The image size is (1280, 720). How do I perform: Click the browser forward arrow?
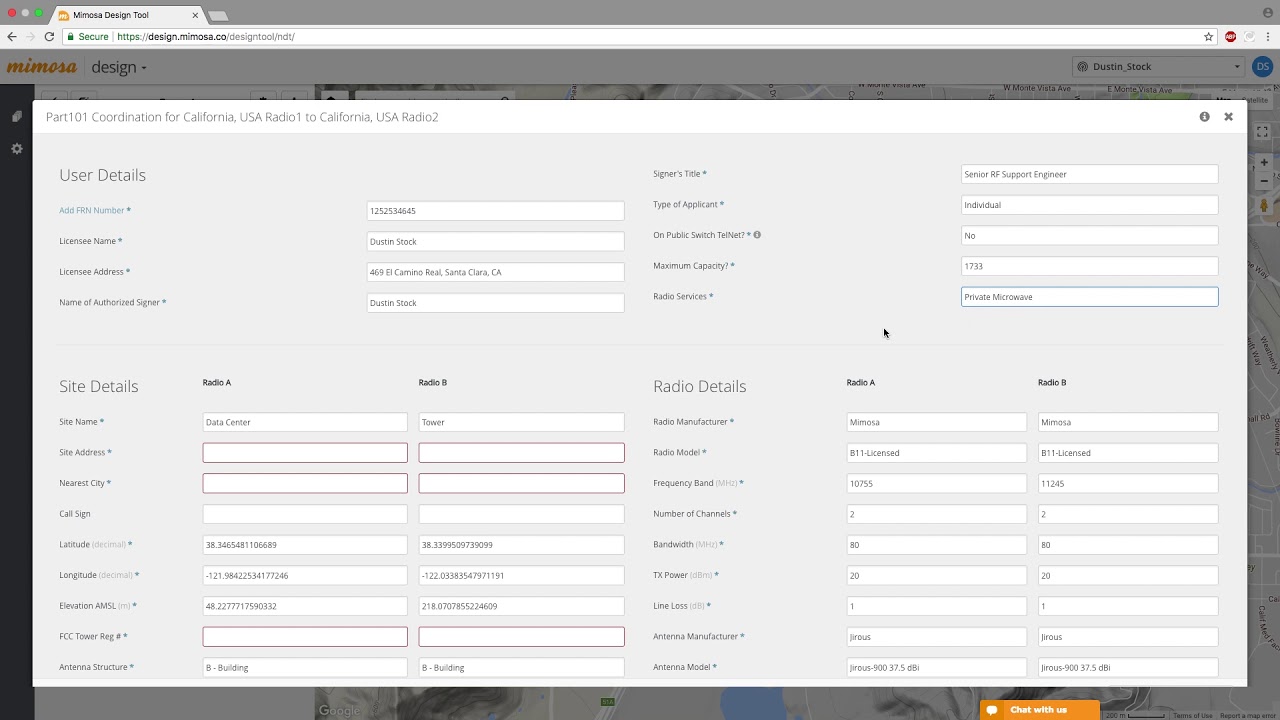tap(30, 37)
